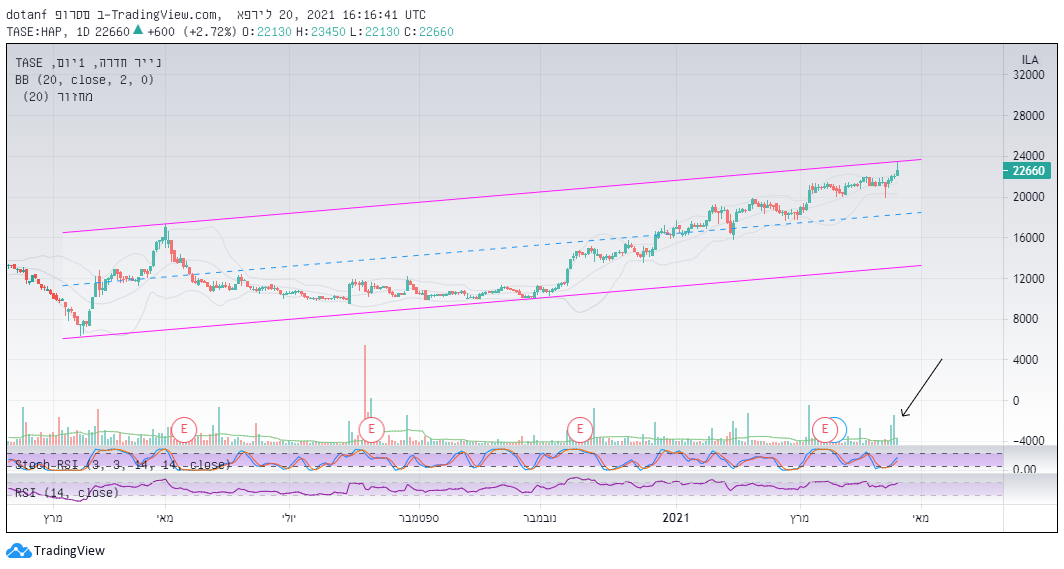Click the earnings E marker near March 2021
Image resolution: width=1064 pixels, height=569 pixels.
click(824, 429)
